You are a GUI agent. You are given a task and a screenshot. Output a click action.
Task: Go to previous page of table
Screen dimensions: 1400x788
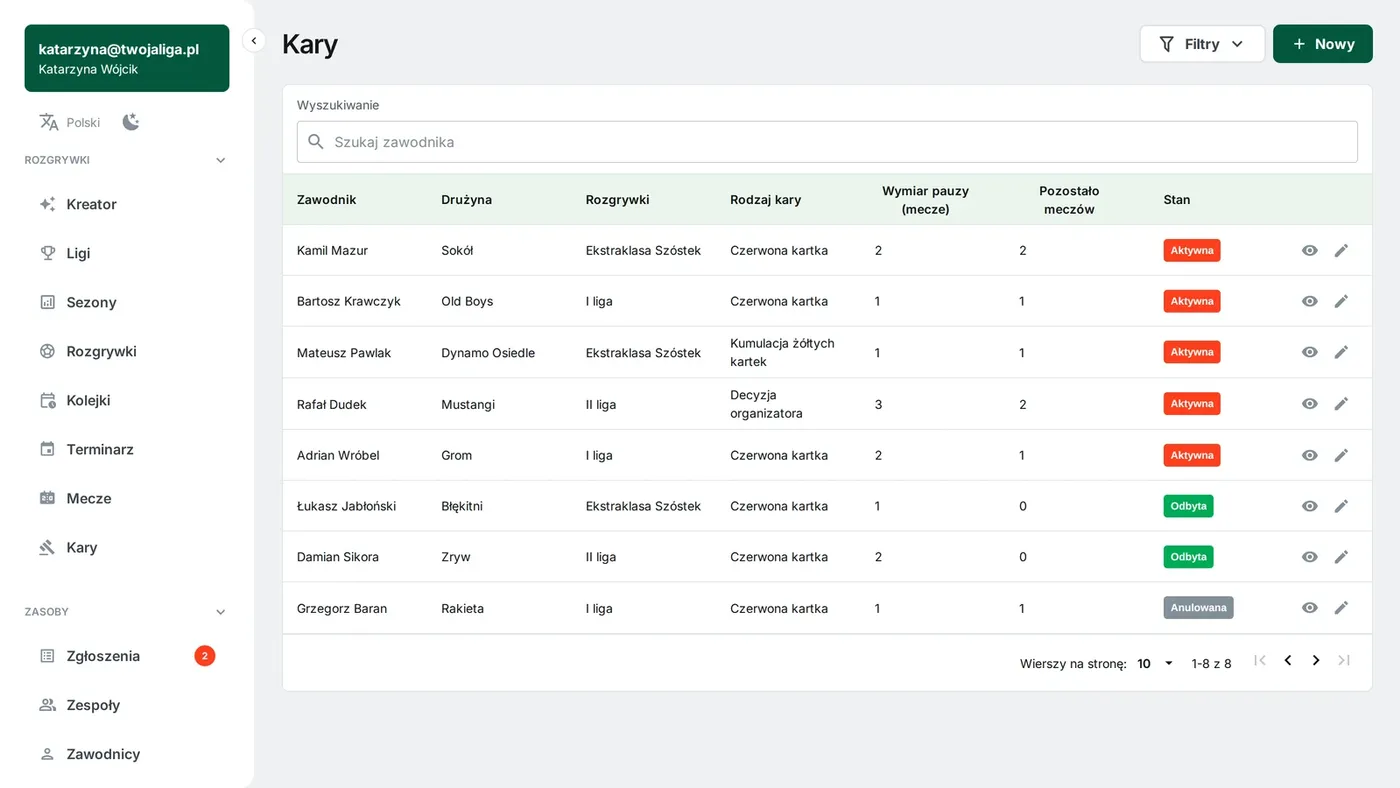(x=1288, y=661)
